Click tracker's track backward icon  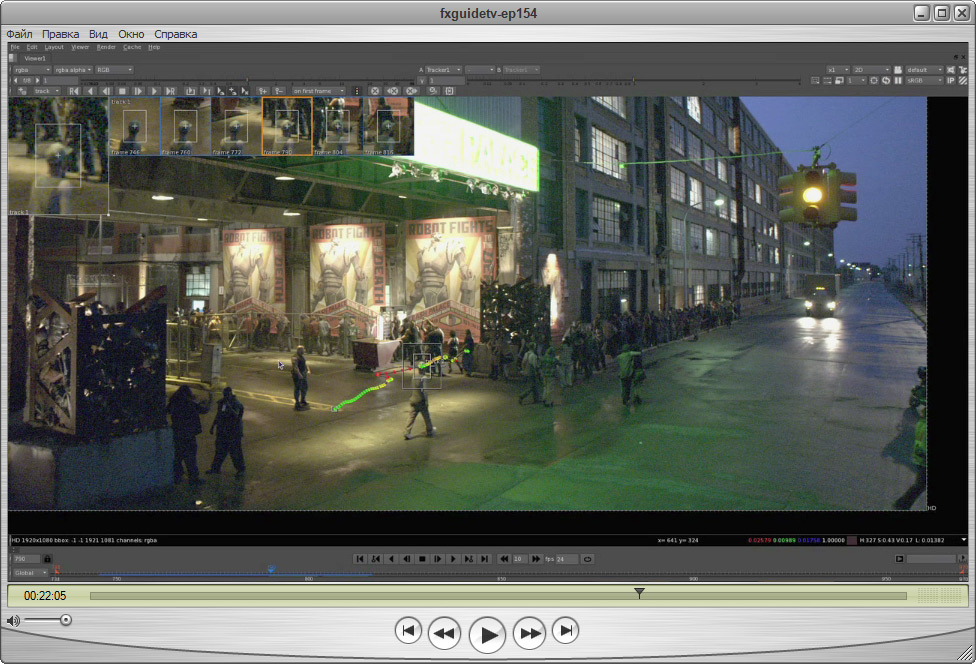click(90, 91)
